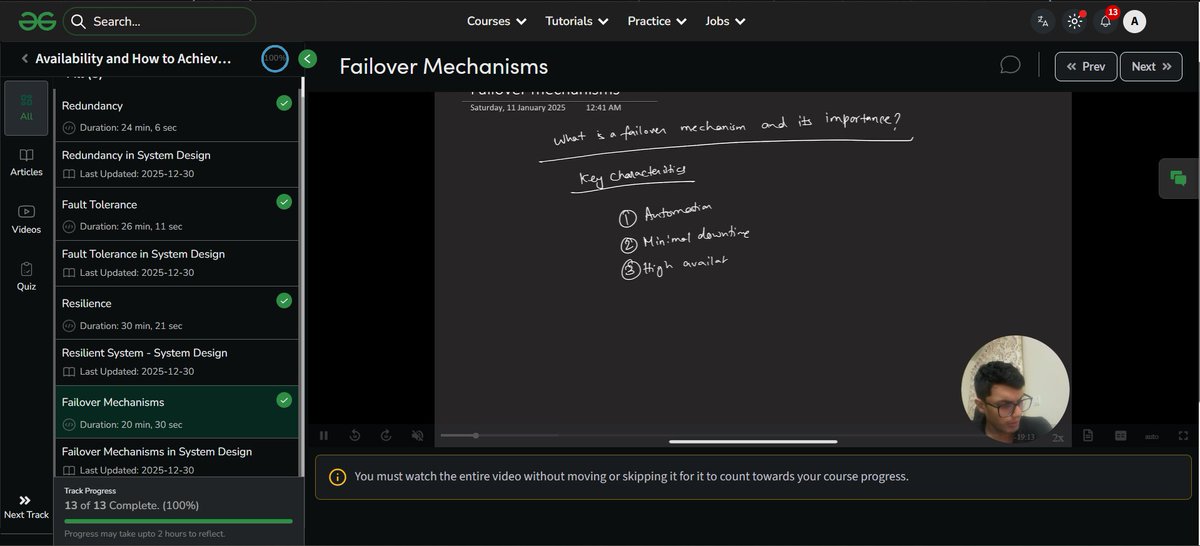The width and height of the screenshot is (1200, 546).
Task: Focus the Search input field
Action: 159,21
